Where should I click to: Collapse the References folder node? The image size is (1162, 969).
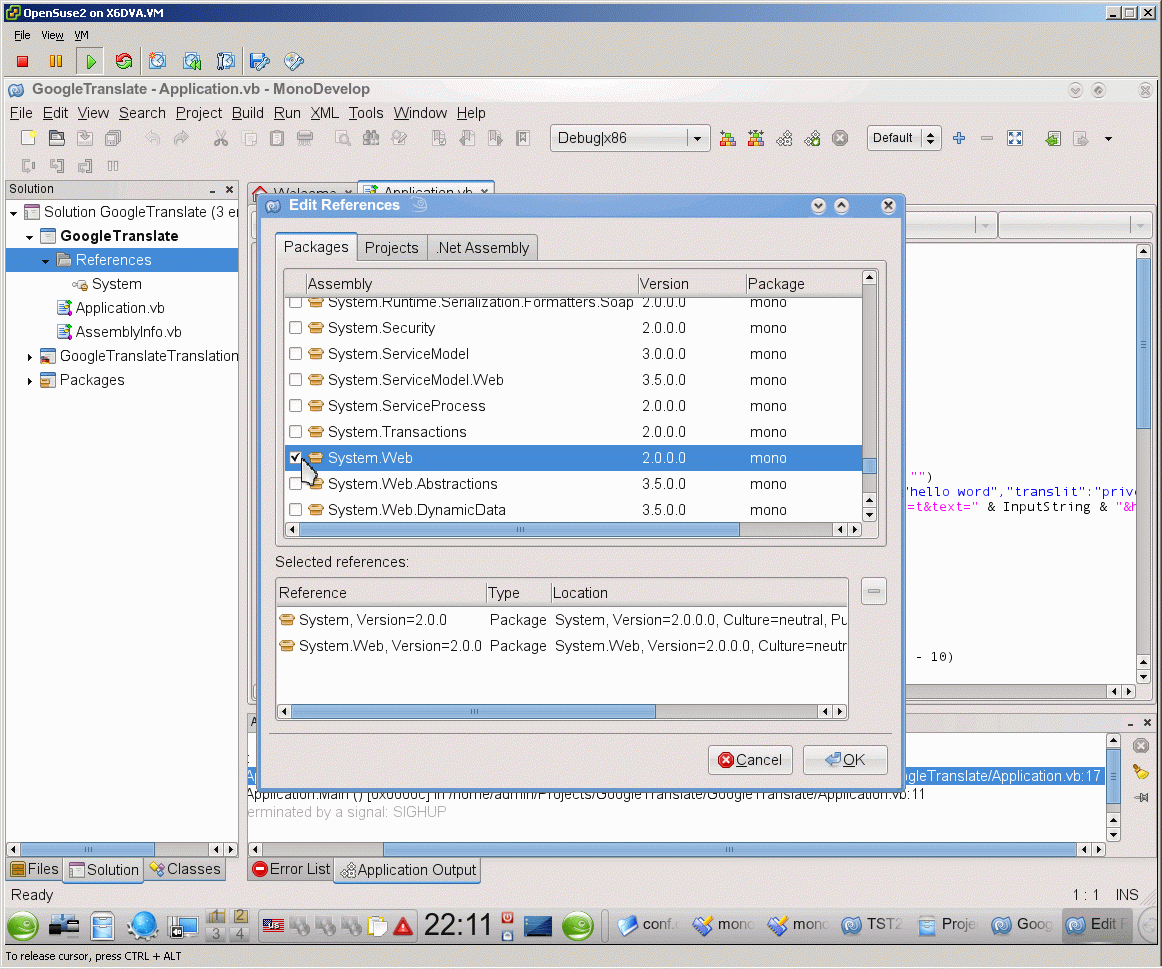[x=45, y=261]
